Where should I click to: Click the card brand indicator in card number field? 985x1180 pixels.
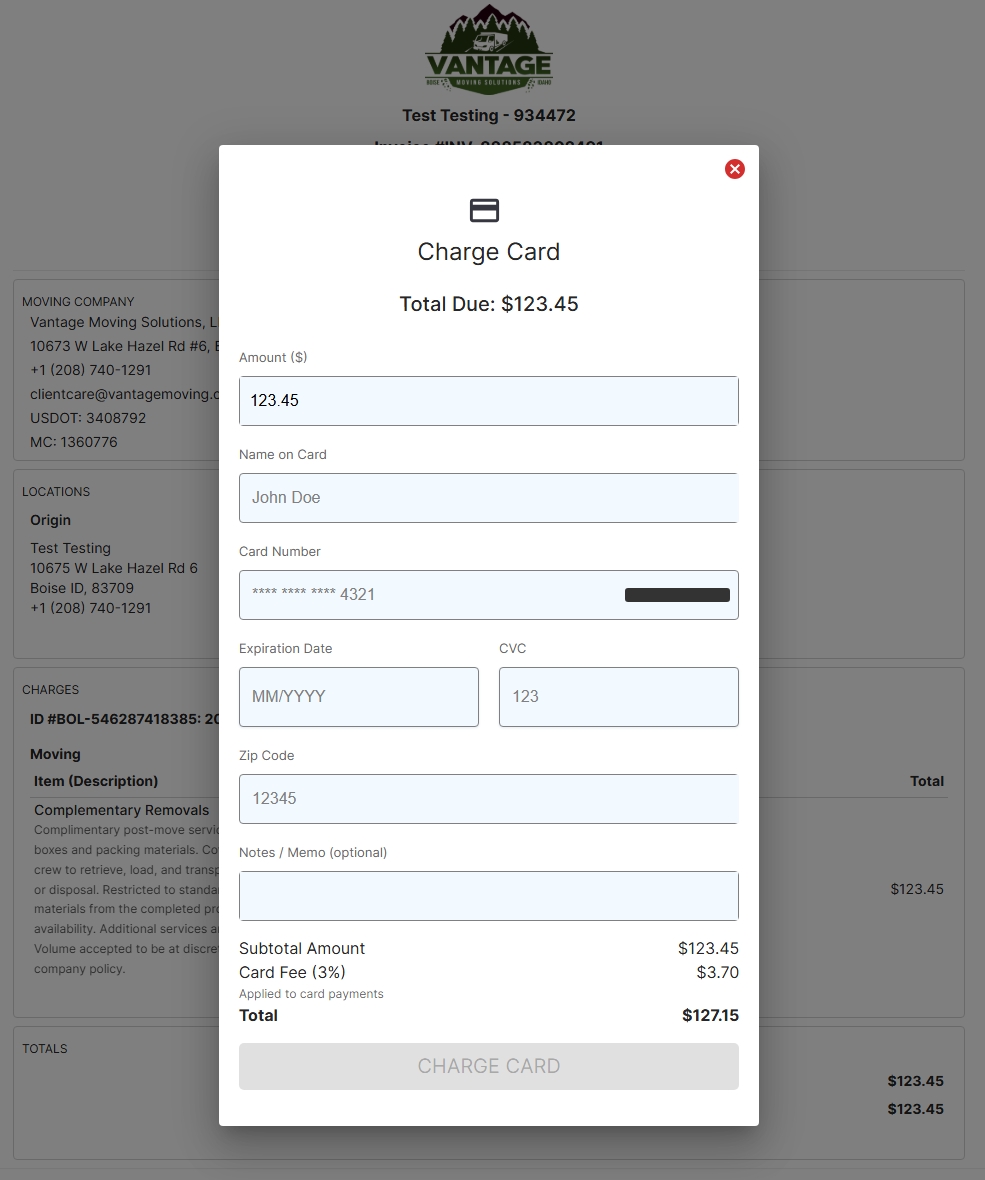coord(677,595)
